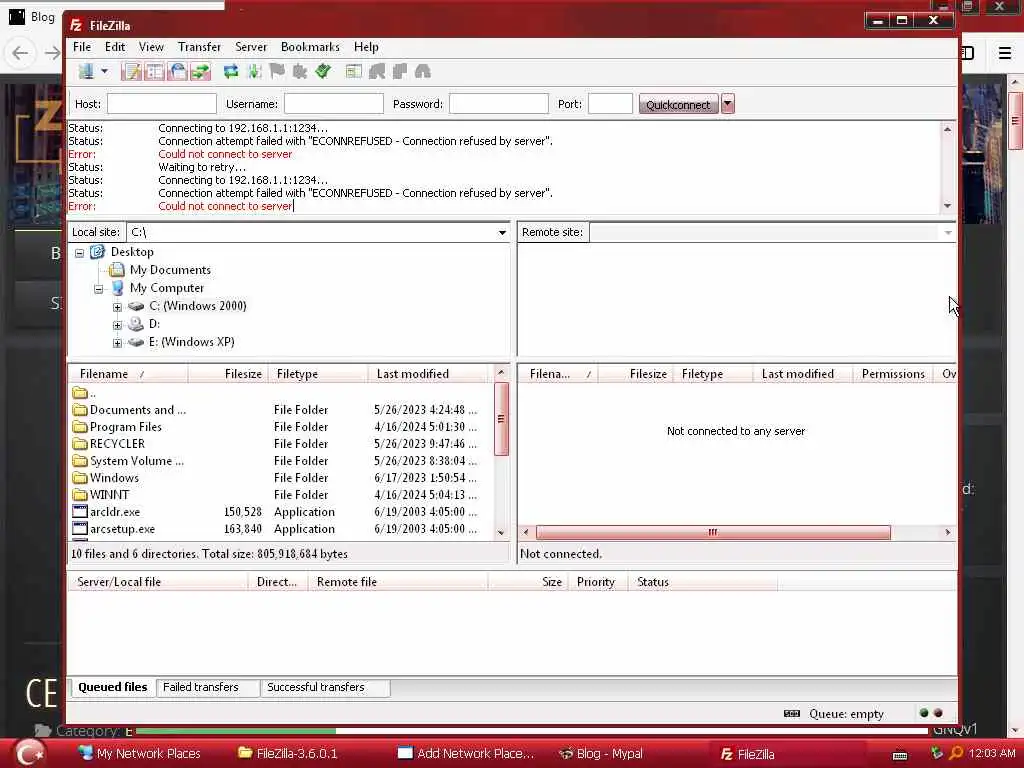This screenshot has width=1024, height=768.
Task: Open the View menu
Action: 151,47
